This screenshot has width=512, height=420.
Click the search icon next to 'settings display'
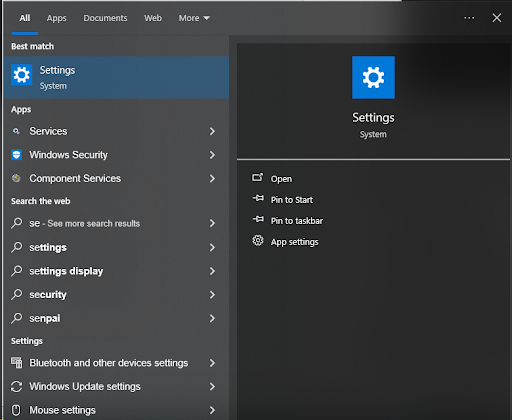pyautogui.click(x=16, y=271)
